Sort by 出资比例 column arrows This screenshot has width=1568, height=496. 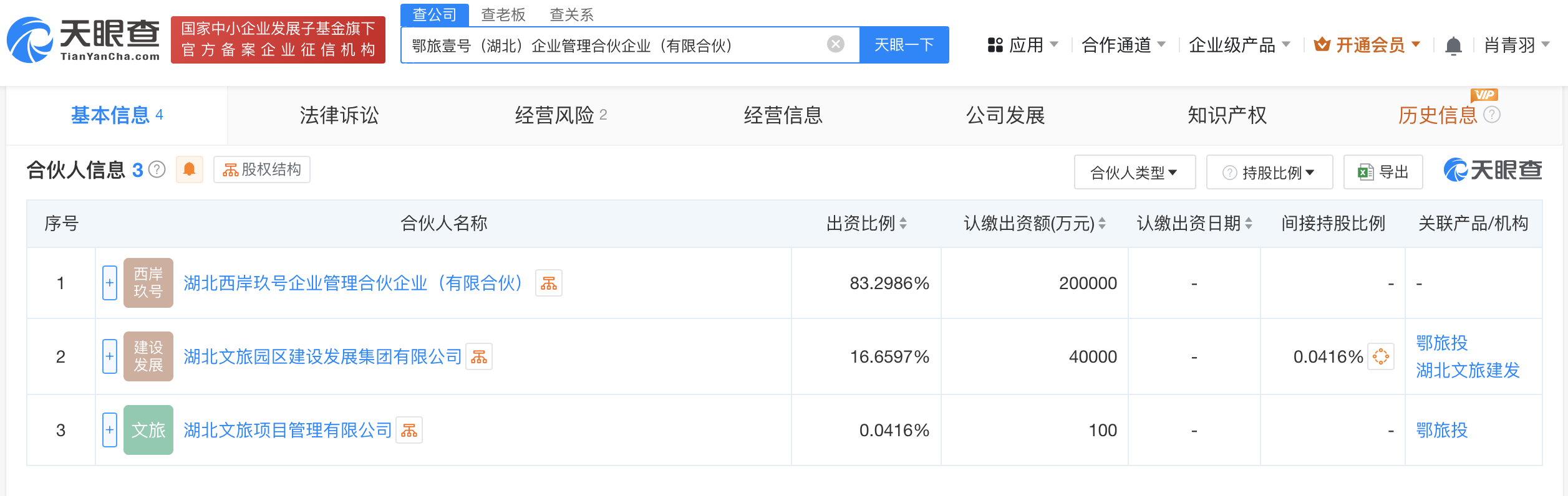click(903, 223)
